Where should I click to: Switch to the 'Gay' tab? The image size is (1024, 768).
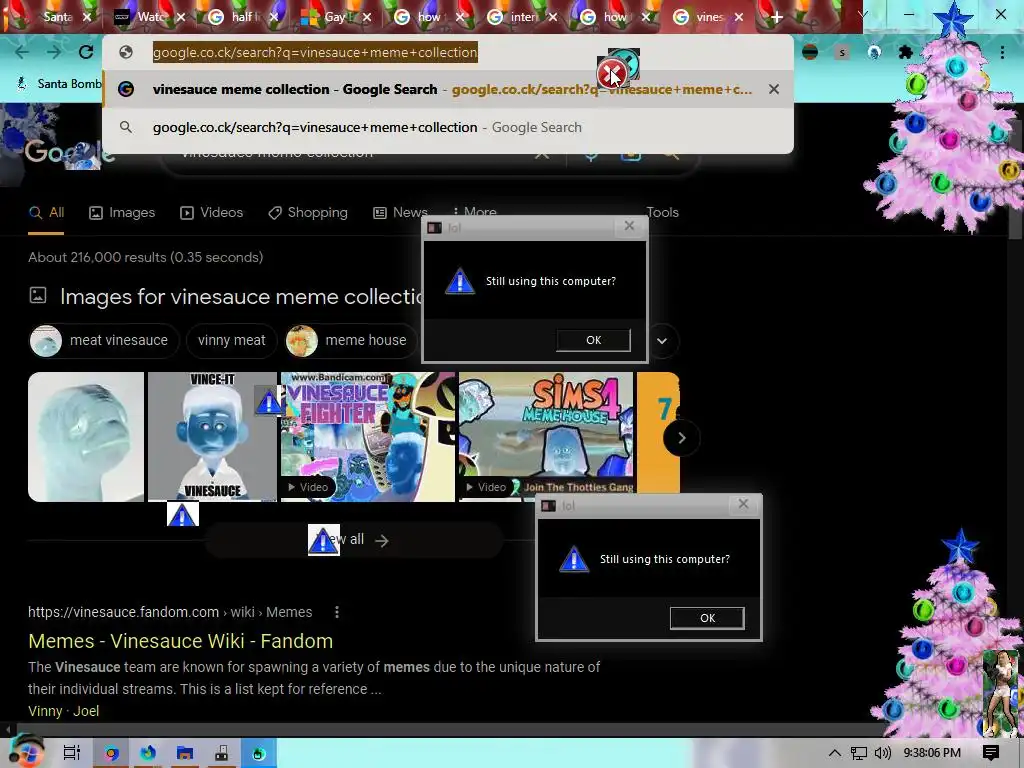point(336,17)
